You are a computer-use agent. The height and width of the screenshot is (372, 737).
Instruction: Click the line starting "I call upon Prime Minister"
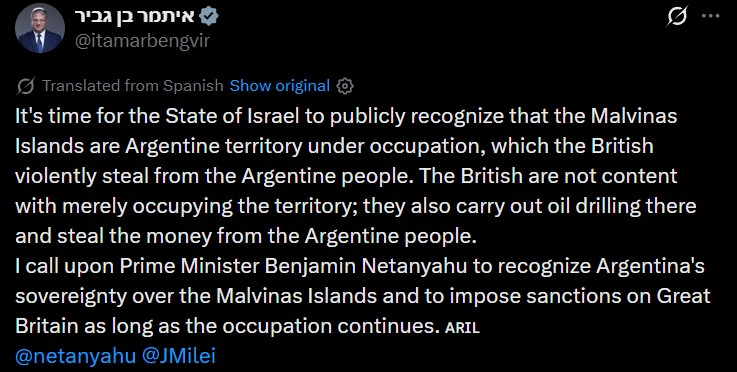click(x=360, y=266)
